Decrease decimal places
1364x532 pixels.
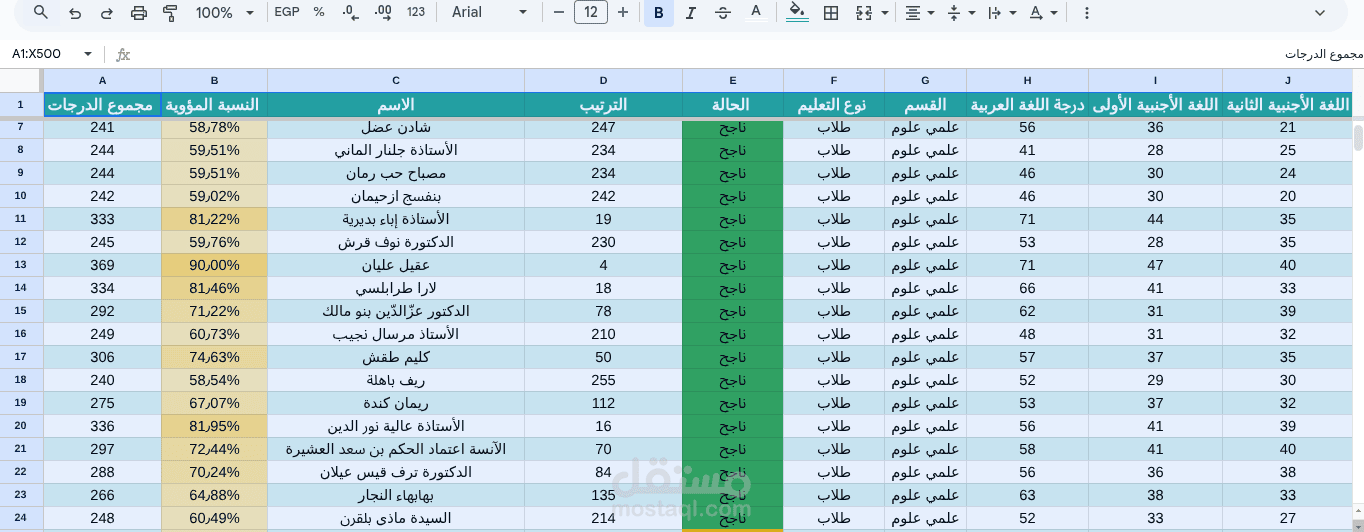coord(351,13)
